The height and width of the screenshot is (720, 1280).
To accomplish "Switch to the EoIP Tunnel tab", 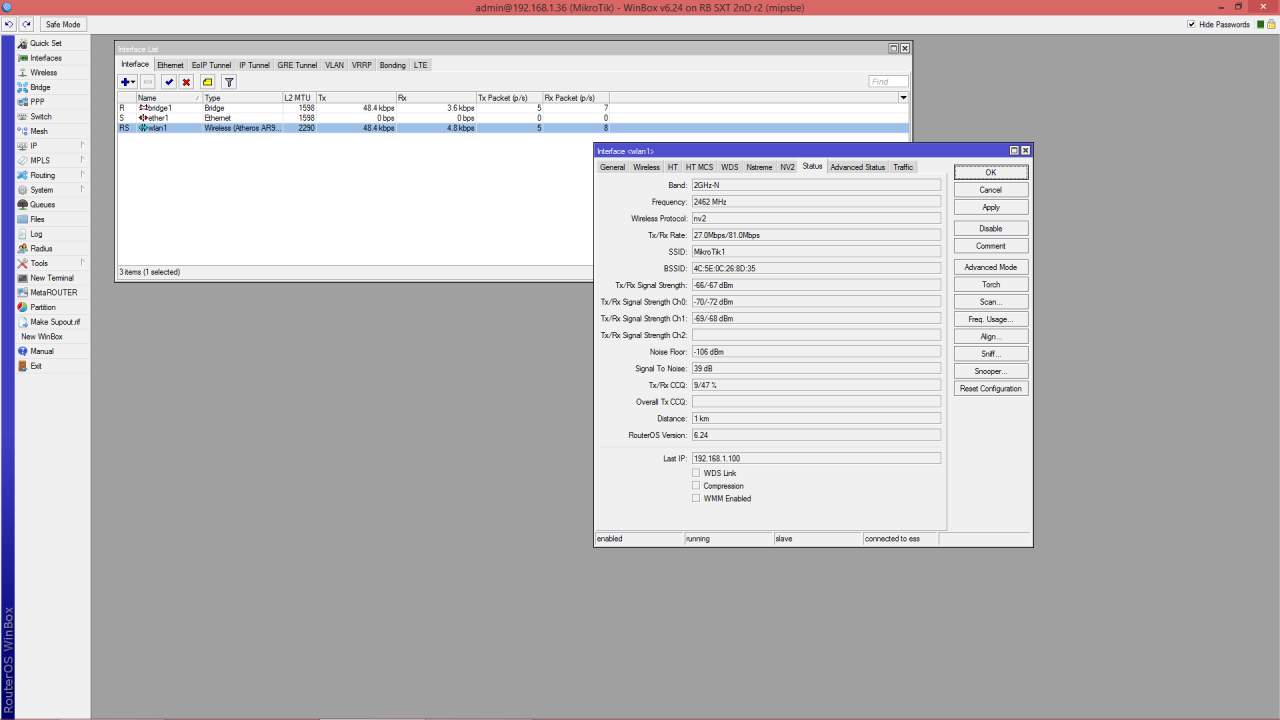I will click(211, 65).
